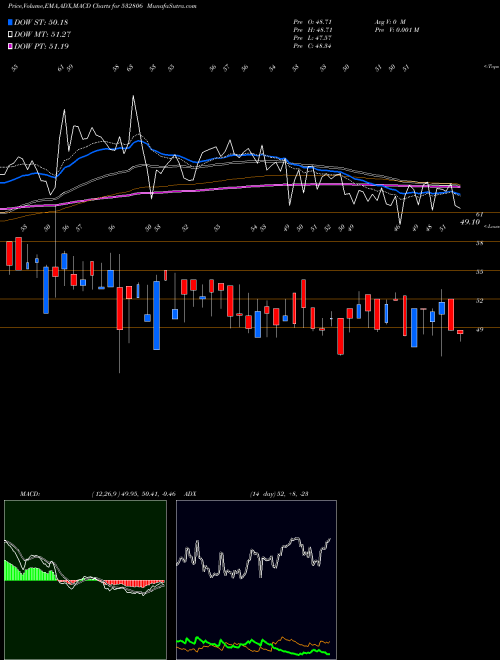The height and width of the screenshot is (660, 500).
Task: Select the 'DOW ST: 50.18' legend label
Action: pos(41,22)
